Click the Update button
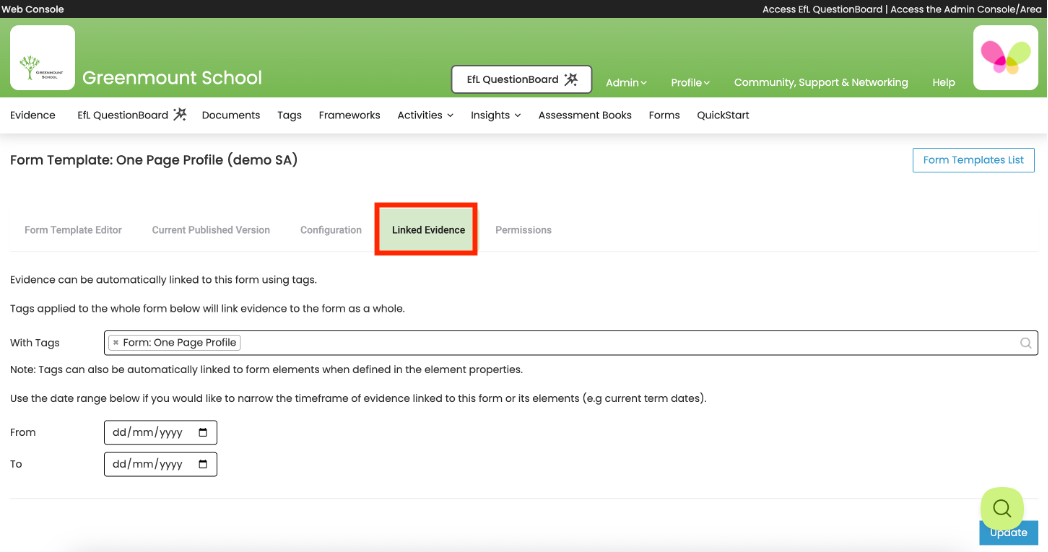Screen dimensions: 1048x552 point(1009,533)
